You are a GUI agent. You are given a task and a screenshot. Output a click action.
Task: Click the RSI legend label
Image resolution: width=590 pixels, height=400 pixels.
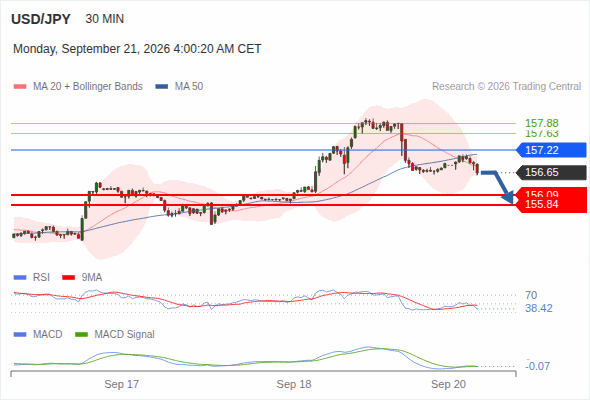[41, 278]
